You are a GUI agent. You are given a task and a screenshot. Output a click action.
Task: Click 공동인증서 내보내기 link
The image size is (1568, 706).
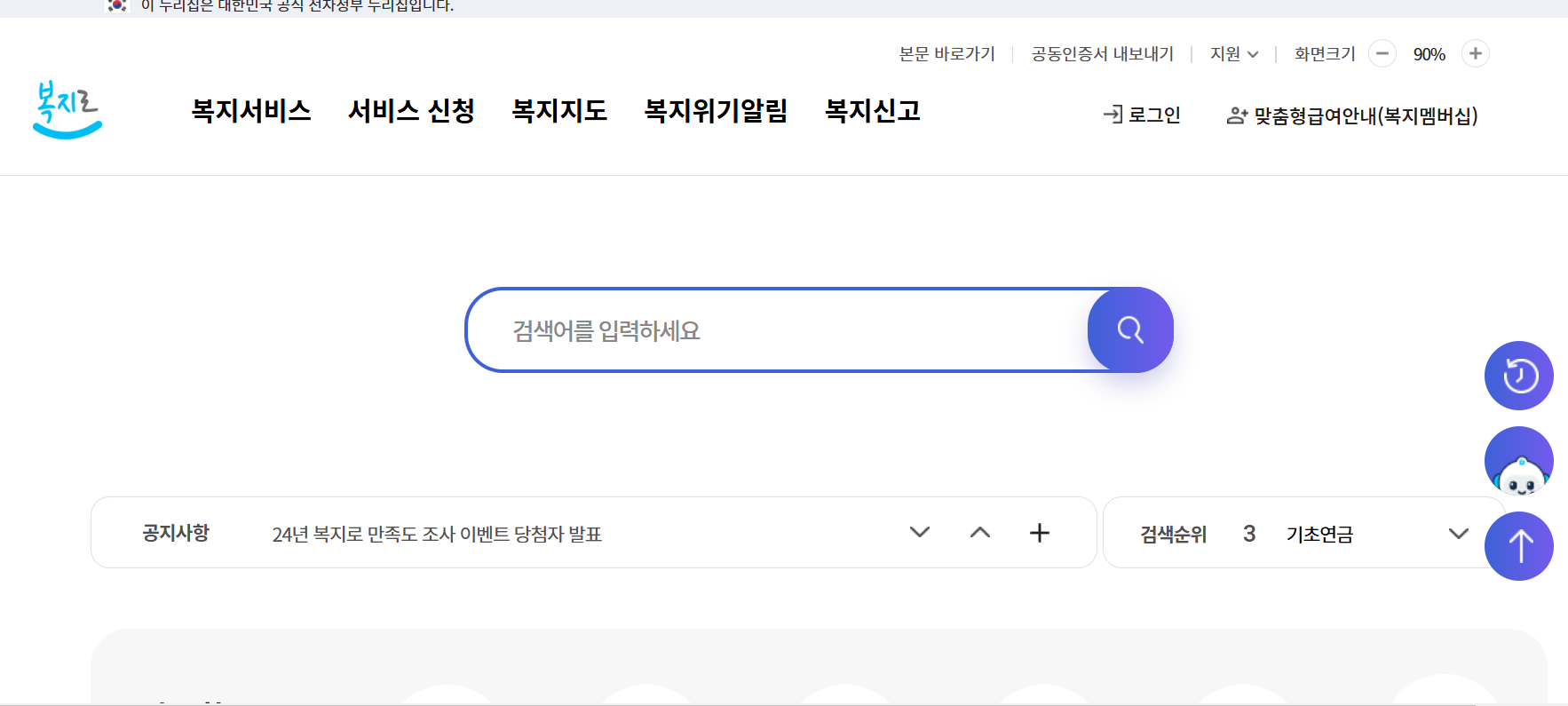(x=1102, y=54)
